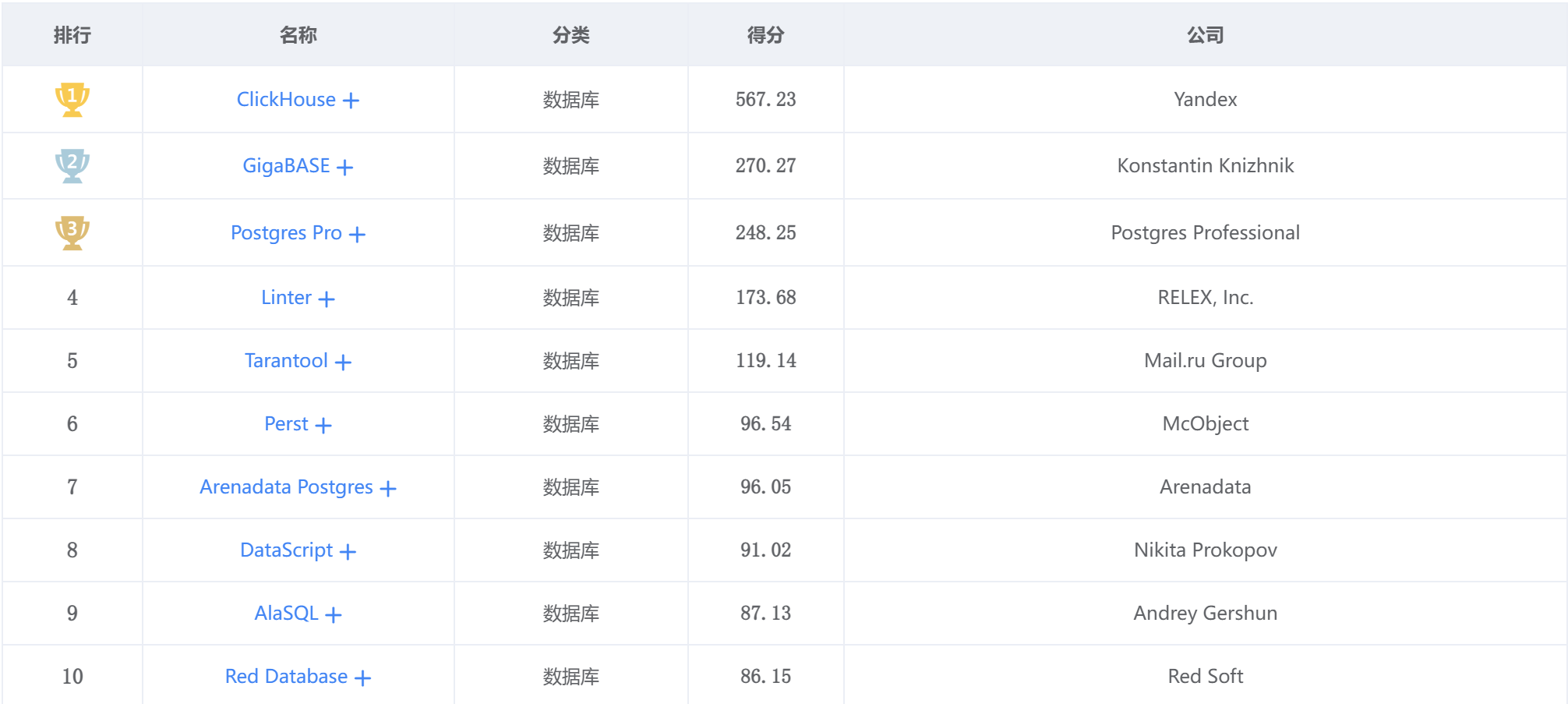Click the plus icon next to Linter
This screenshot has width=1568, height=704.
coord(327,299)
